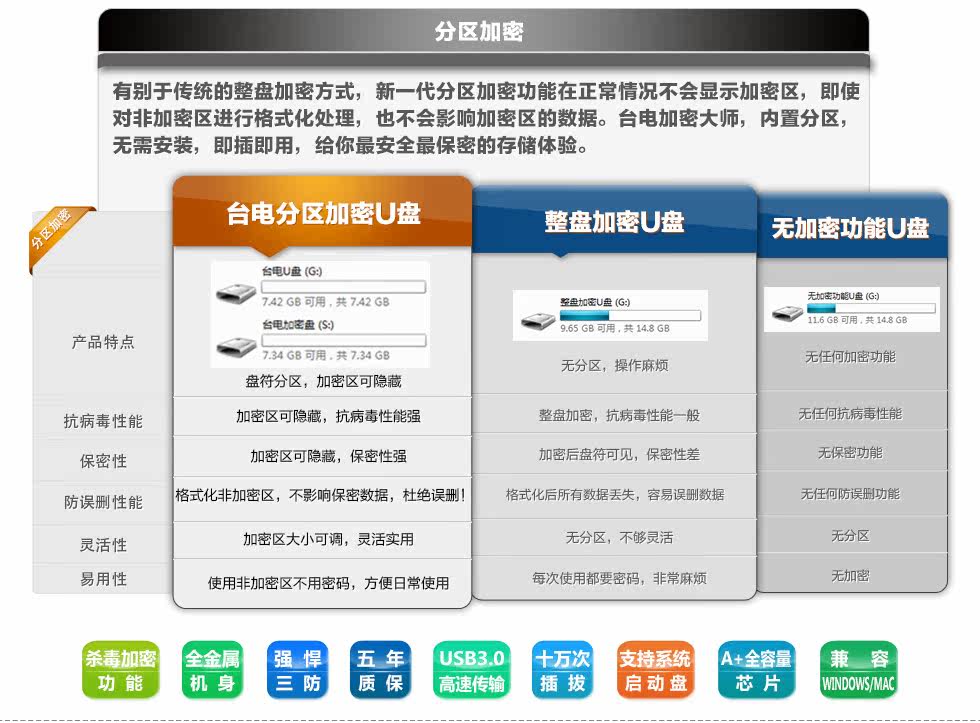Screen dimensions: 980x723
Task: Click the 灵活性 row label
Action: tap(103, 544)
